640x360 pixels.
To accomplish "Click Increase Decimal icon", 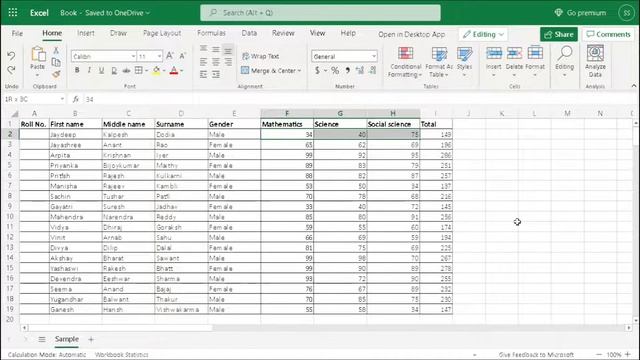I will pos(360,71).
